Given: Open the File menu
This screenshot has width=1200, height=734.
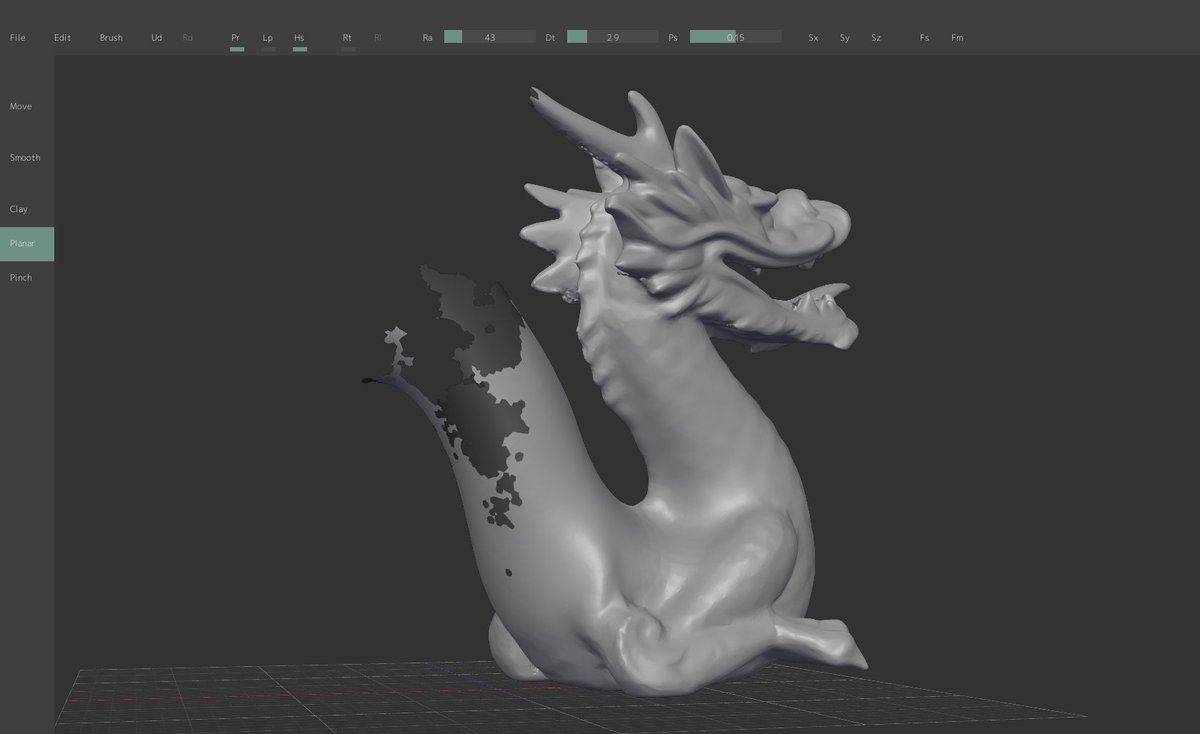Looking at the screenshot, I should (17, 37).
